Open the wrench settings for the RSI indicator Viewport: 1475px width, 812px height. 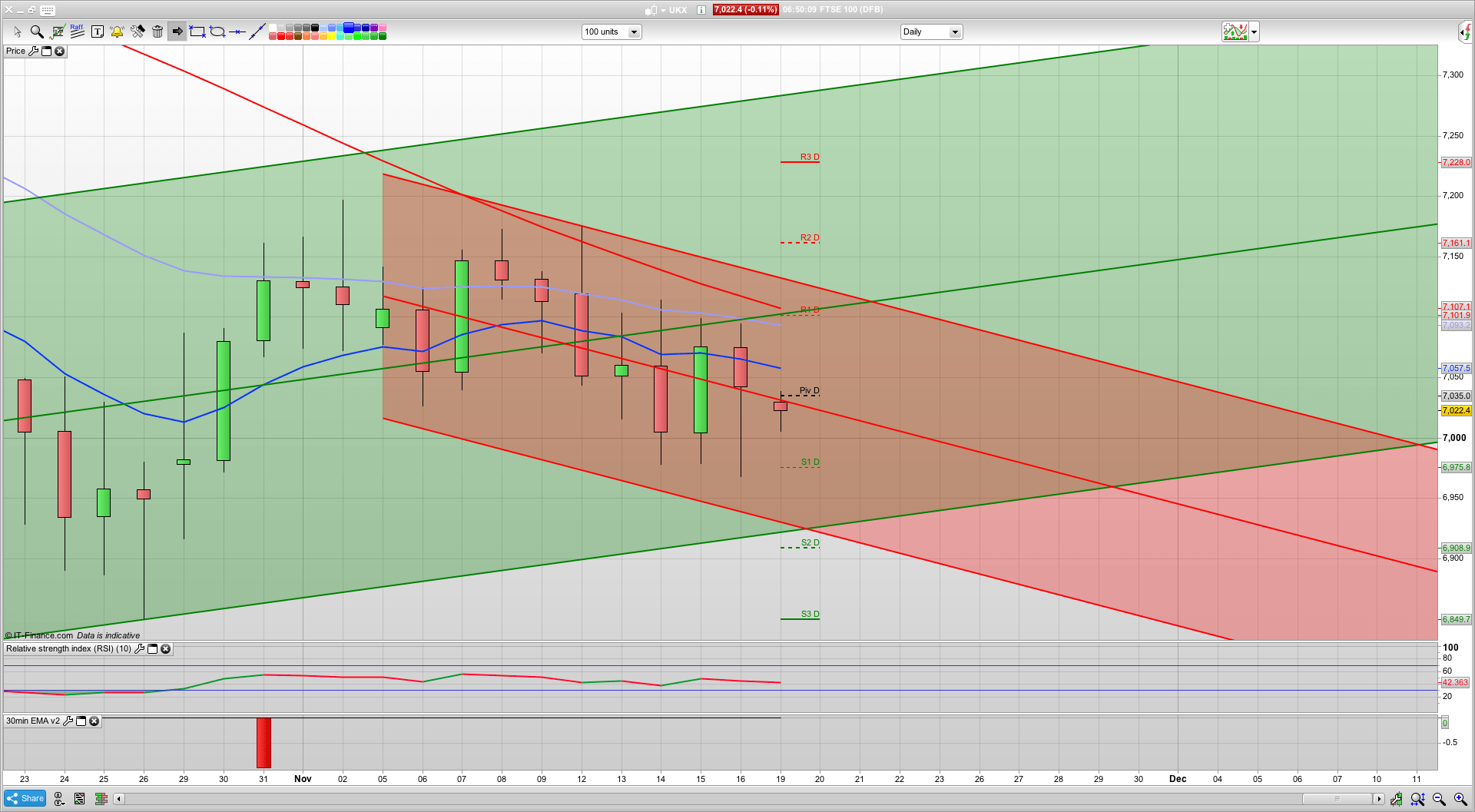140,649
